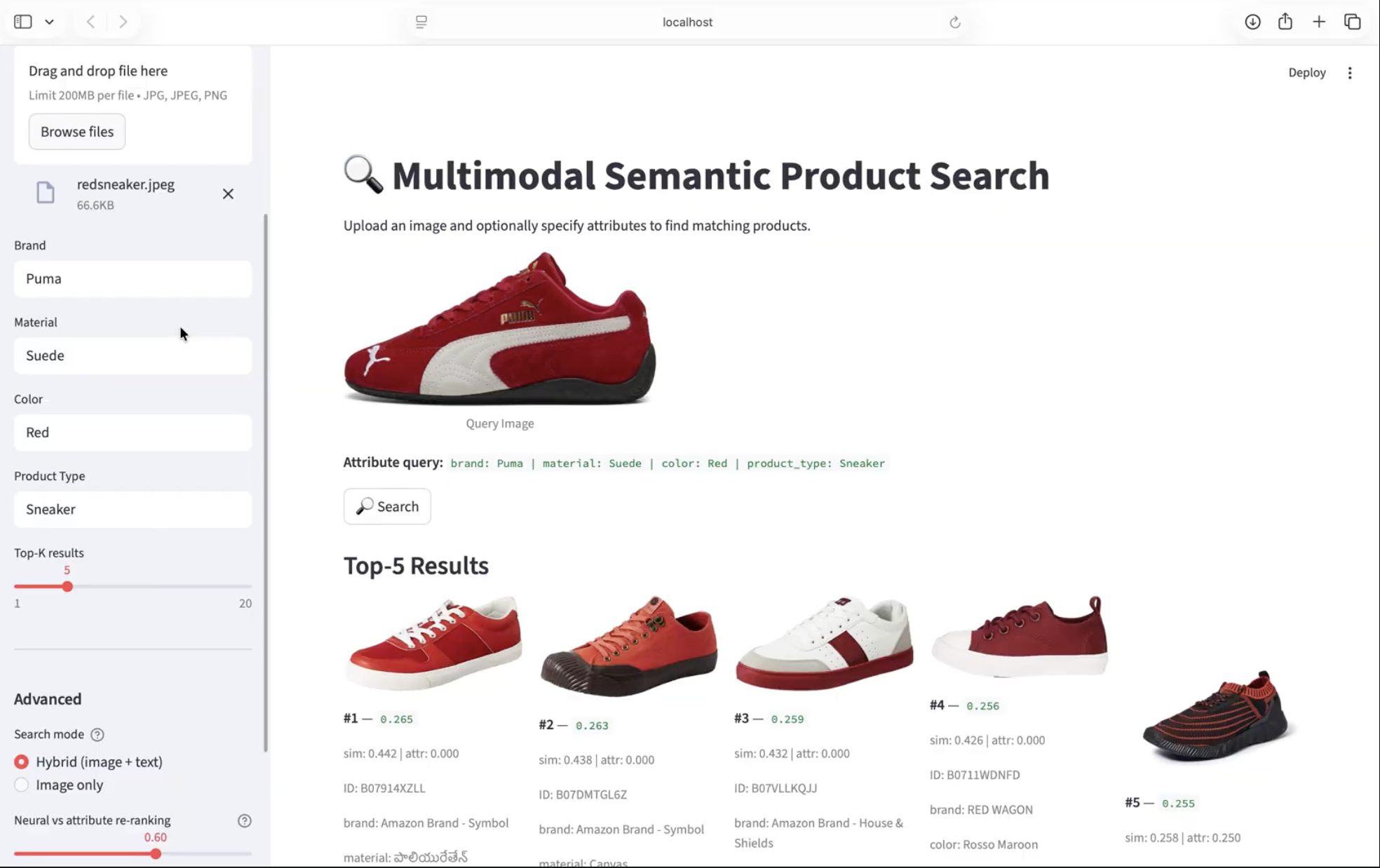Click the Share icon in toolbar
The image size is (1380, 868).
1285,21
